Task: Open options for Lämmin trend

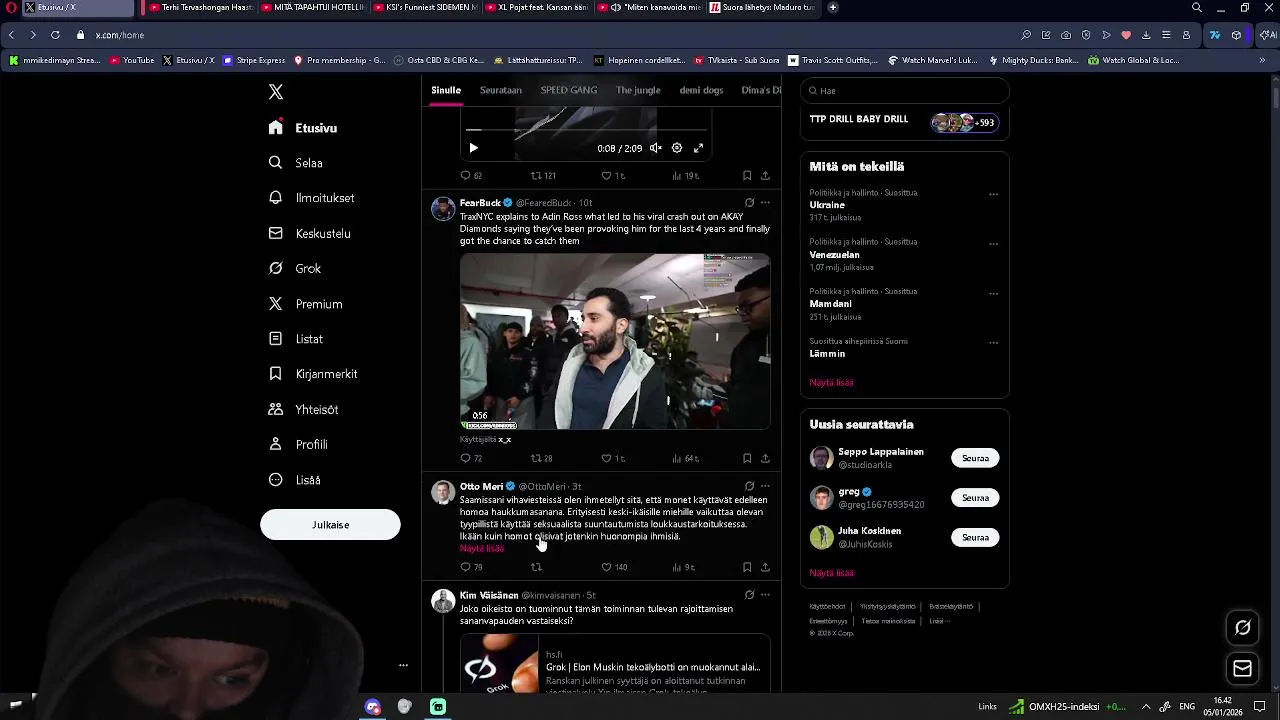Action: coord(993,342)
